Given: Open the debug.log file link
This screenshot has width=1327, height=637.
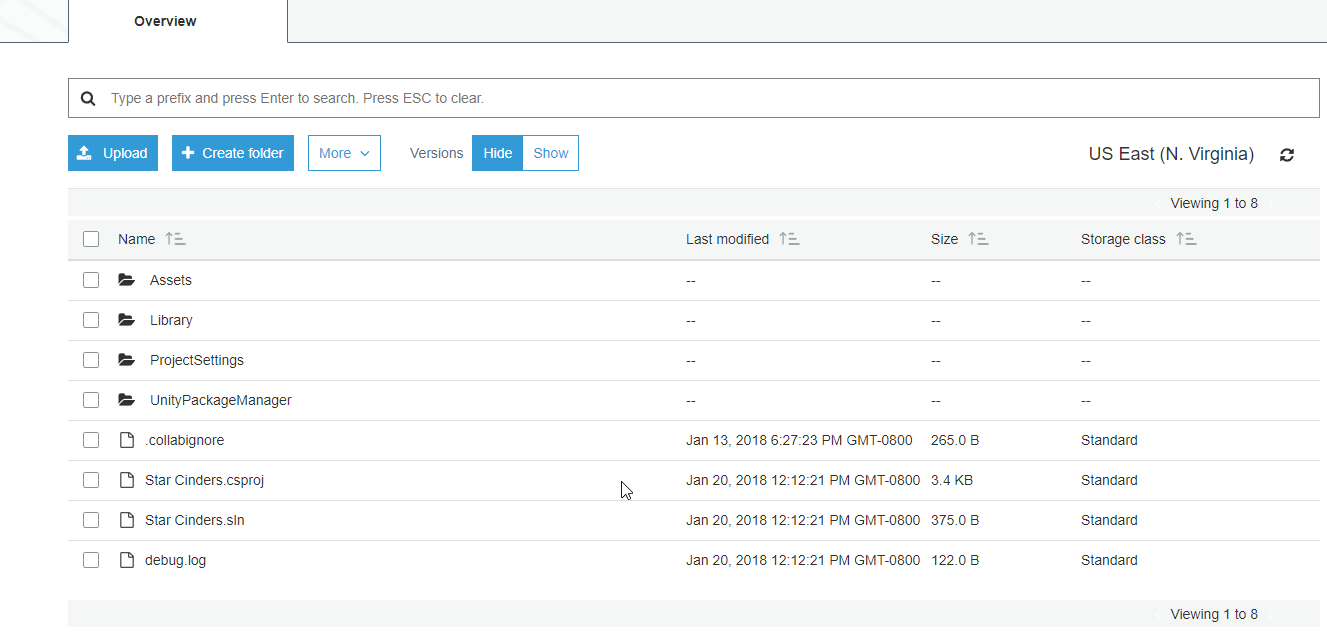Looking at the screenshot, I should click(x=175, y=560).
